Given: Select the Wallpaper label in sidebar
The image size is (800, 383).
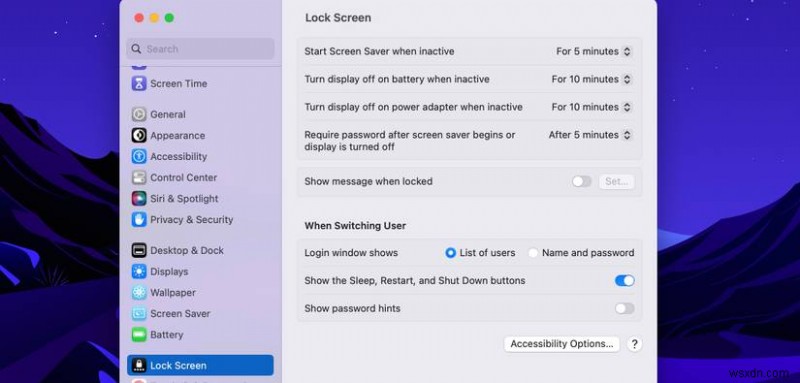Looking at the screenshot, I should (173, 293).
